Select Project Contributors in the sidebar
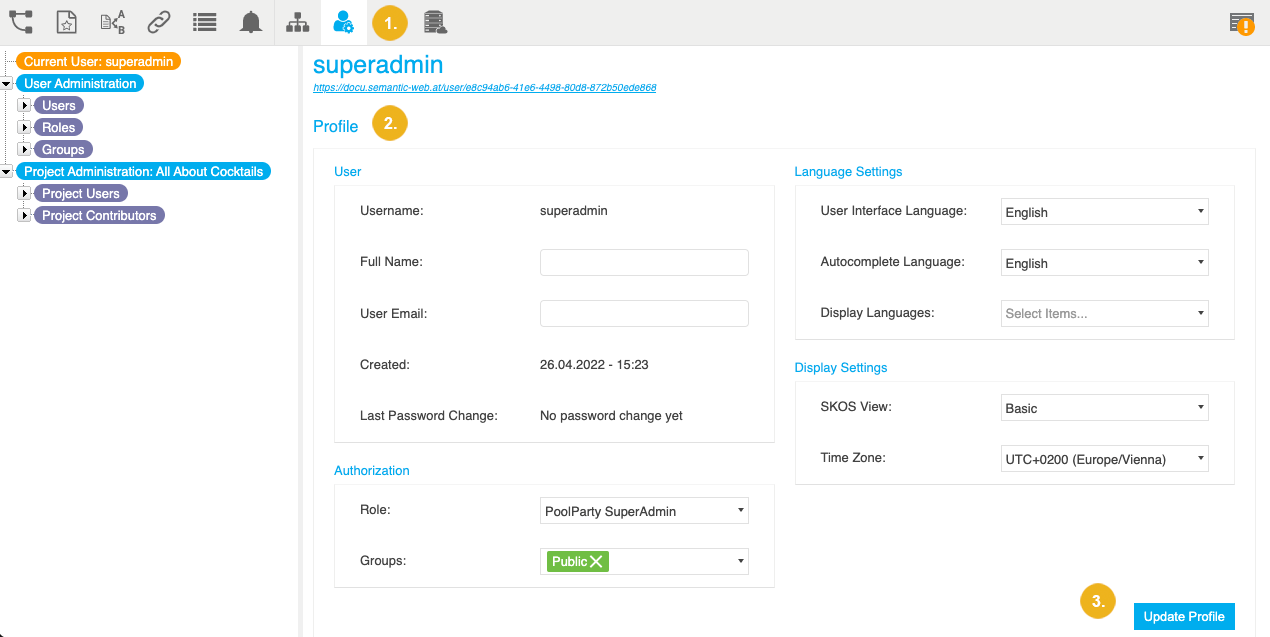Viewport: 1270px width, 637px height. 98,214
